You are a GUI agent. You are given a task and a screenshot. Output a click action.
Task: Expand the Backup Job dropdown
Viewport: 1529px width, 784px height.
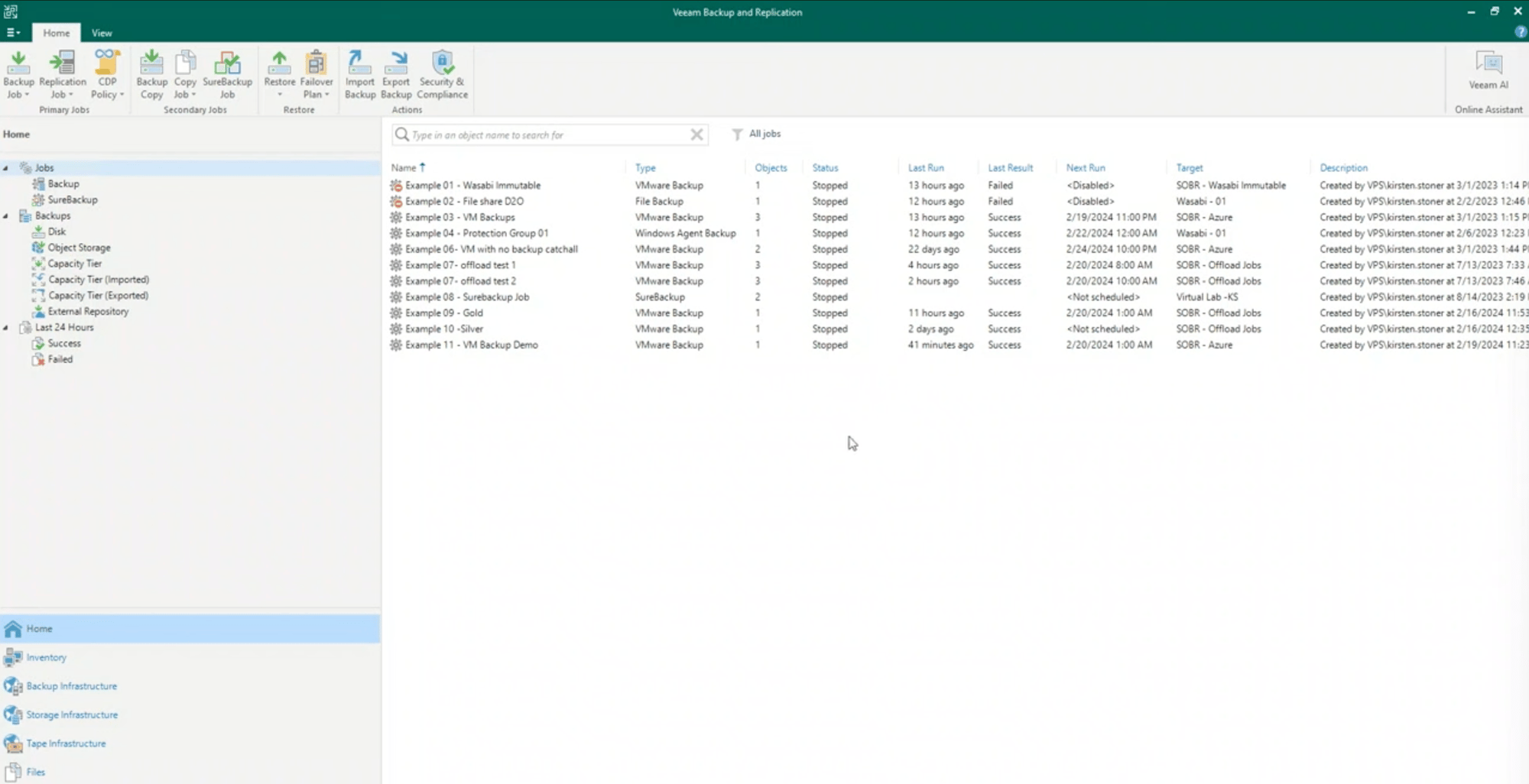(x=18, y=73)
